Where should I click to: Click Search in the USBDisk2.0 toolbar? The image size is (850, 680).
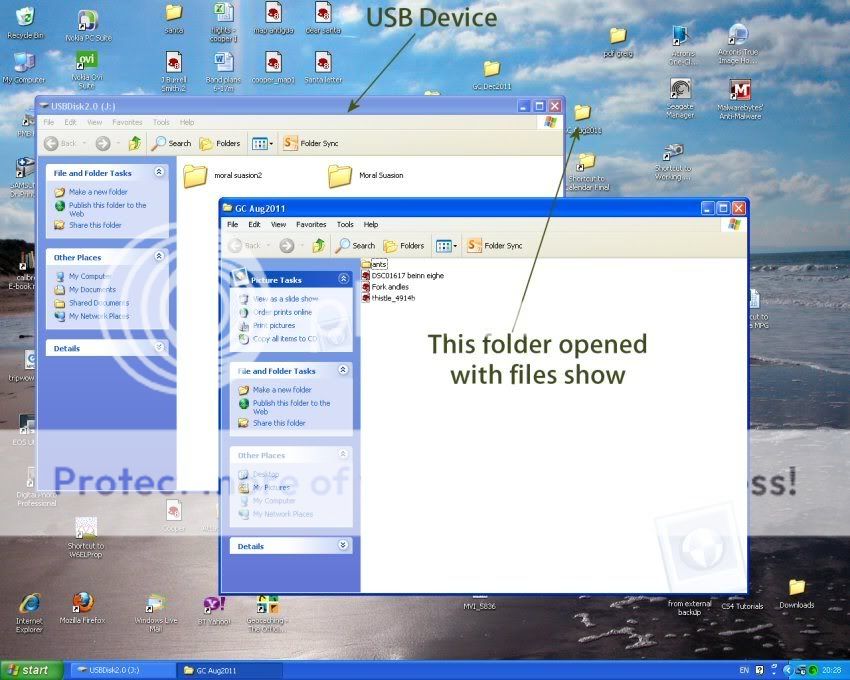(x=171, y=143)
